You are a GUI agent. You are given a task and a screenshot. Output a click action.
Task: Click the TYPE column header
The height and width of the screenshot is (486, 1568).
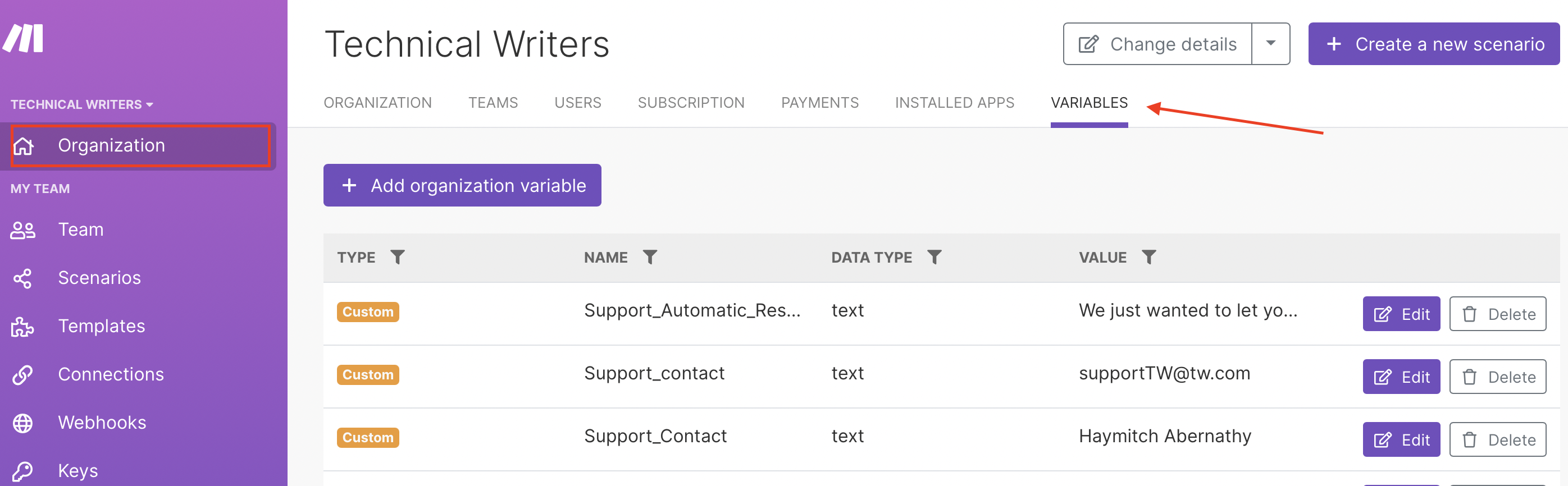tap(356, 257)
